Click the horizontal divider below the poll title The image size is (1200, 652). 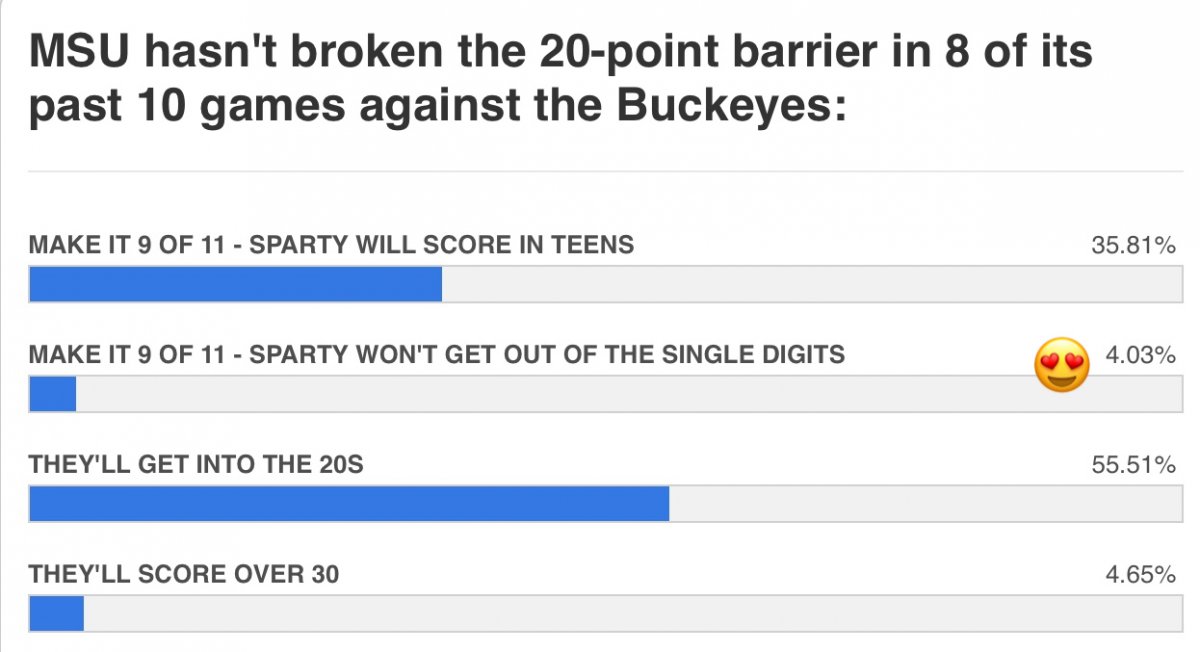point(602,171)
